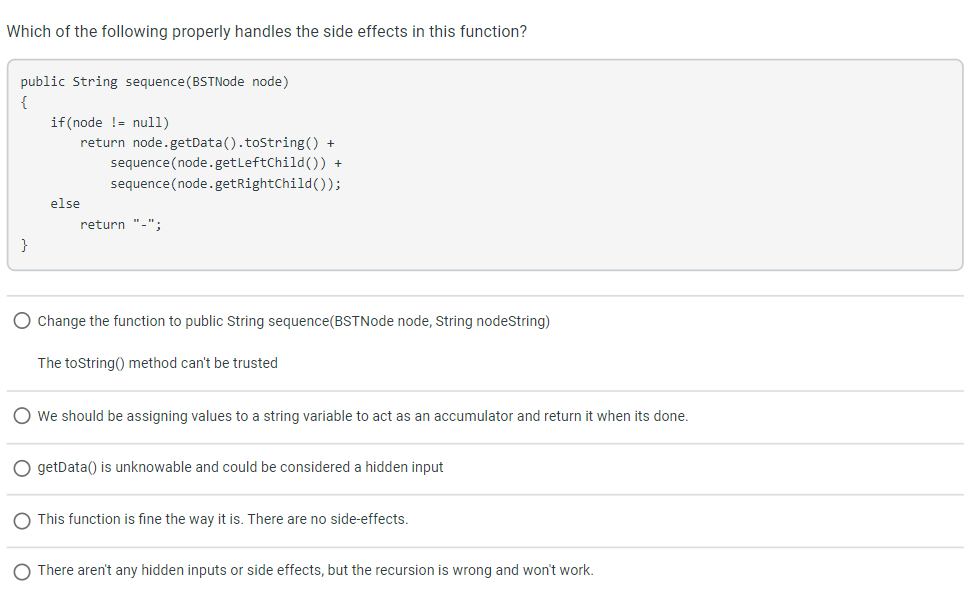This screenshot has height=612, width=975.
Task: Click the answer text 'getData() is unknowable'
Action: tap(239, 467)
